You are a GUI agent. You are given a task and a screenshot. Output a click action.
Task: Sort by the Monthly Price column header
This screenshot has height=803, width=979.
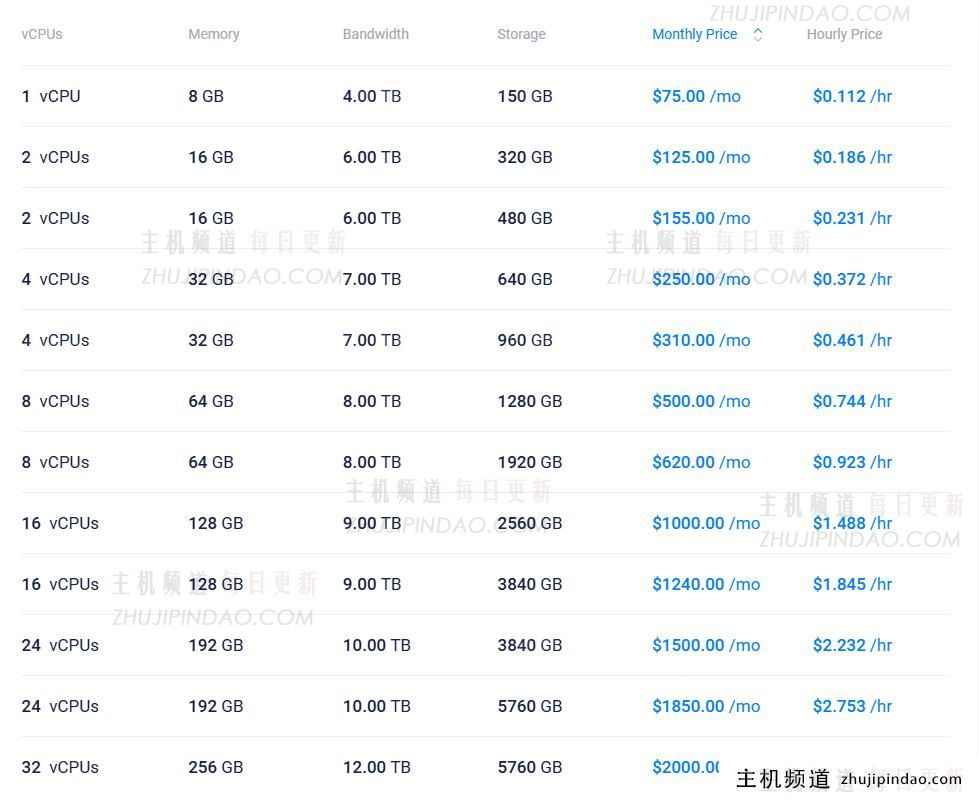[x=694, y=34]
